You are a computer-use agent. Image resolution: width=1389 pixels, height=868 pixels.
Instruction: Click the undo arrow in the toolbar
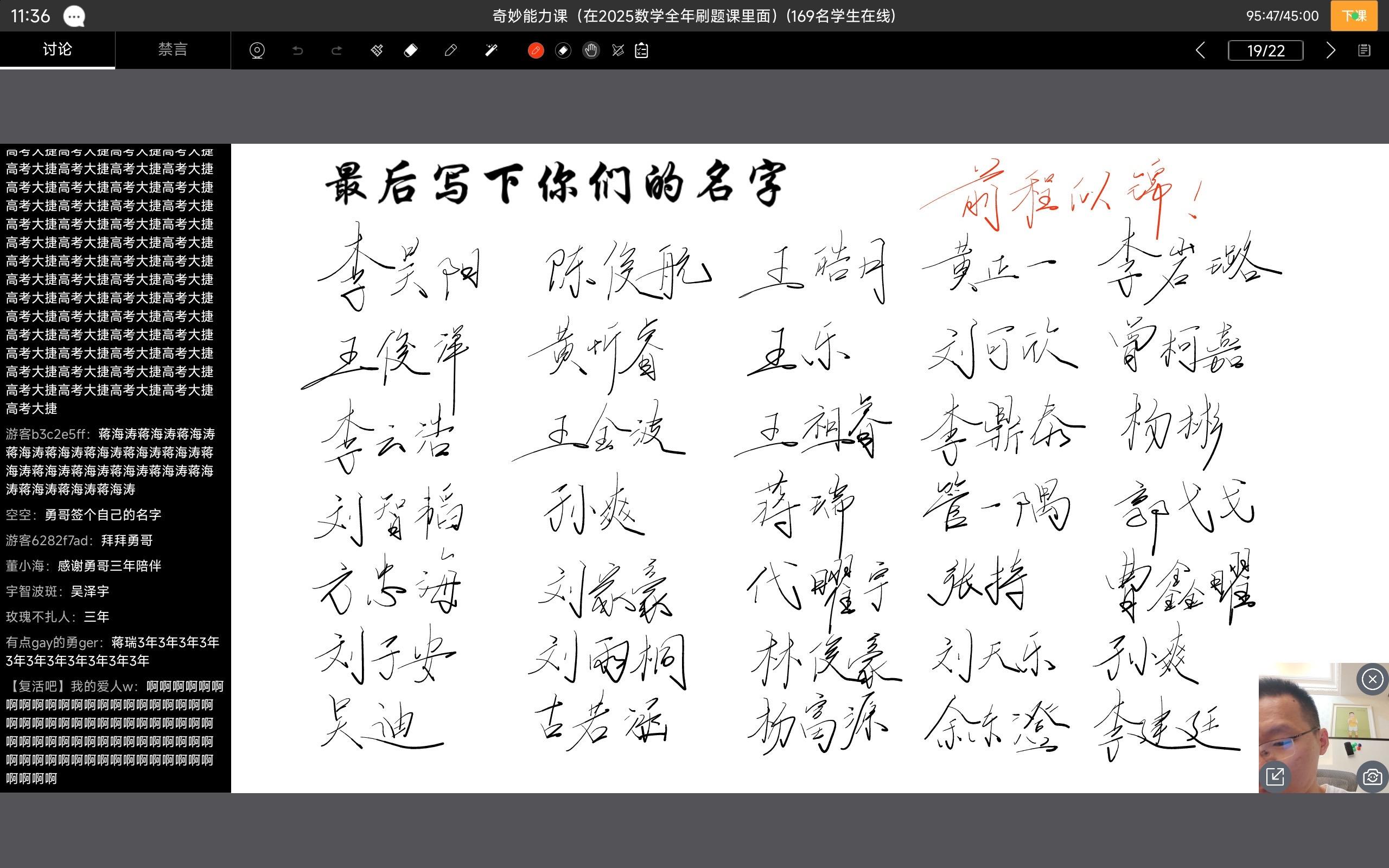click(297, 50)
